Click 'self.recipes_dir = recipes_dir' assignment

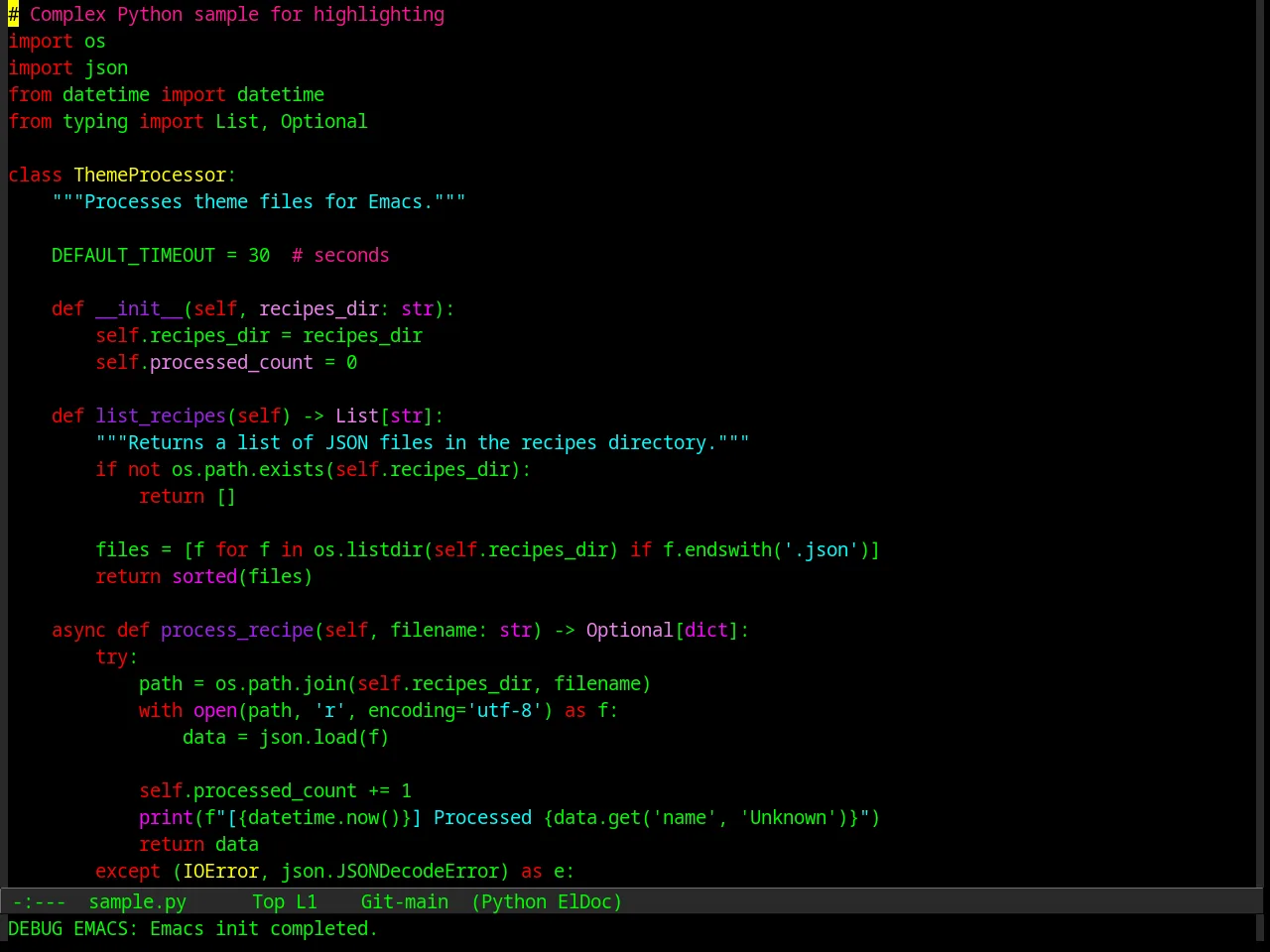coord(259,335)
